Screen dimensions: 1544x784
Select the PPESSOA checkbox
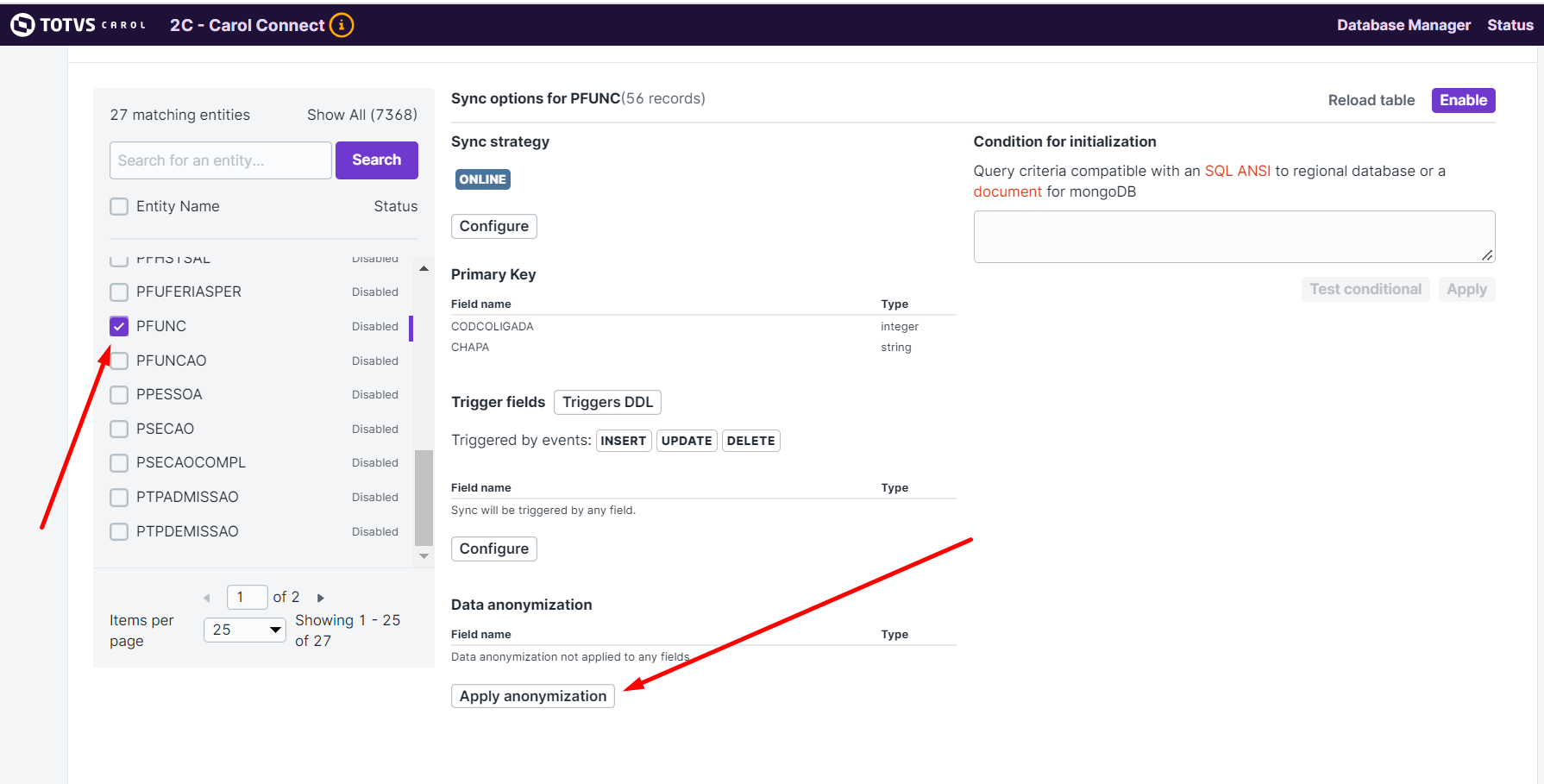(119, 394)
